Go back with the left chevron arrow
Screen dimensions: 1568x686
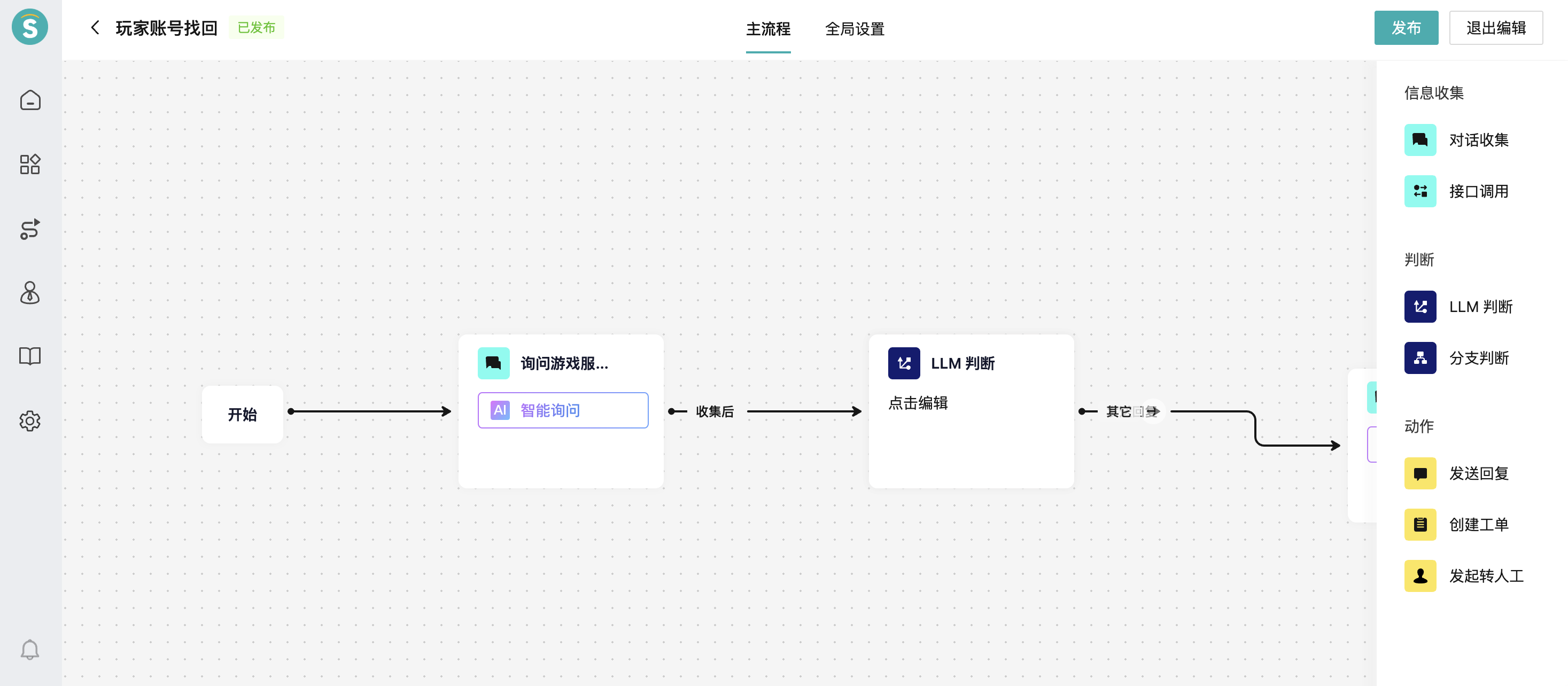coord(95,27)
